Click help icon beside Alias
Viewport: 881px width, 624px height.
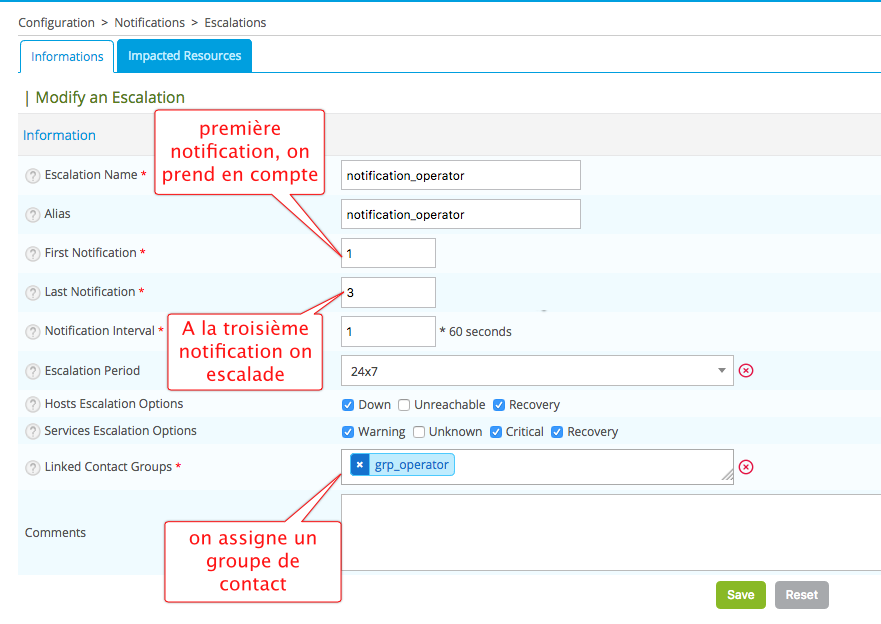click(32, 214)
